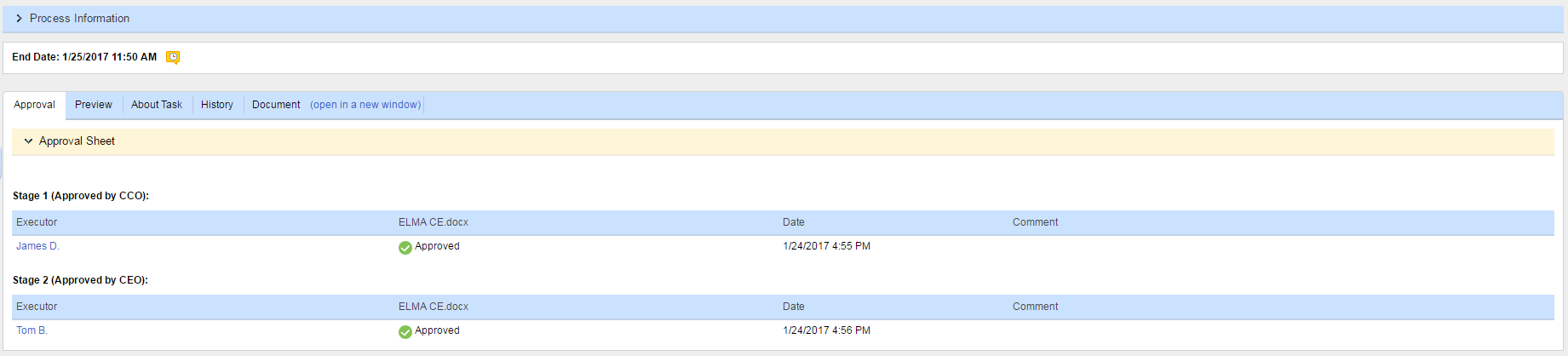1568x356 pixels.
Task: Click green Approved checkmark in Tom B. row
Action: (405, 332)
